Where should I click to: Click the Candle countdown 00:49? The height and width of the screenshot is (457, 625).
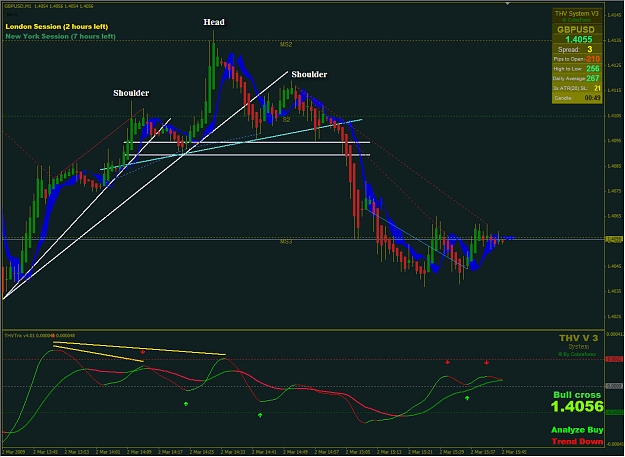(592, 98)
